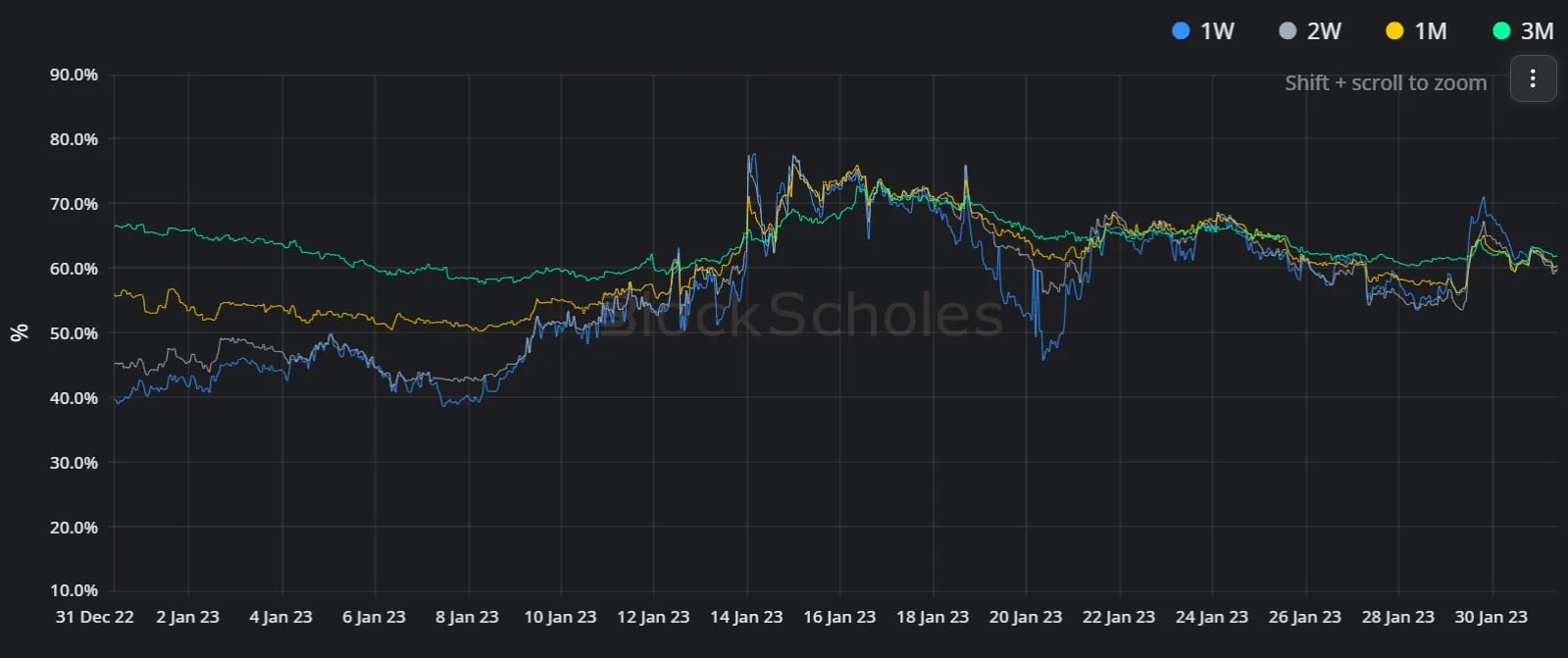Click the 2 Jan 23 date label

pyautogui.click(x=188, y=617)
